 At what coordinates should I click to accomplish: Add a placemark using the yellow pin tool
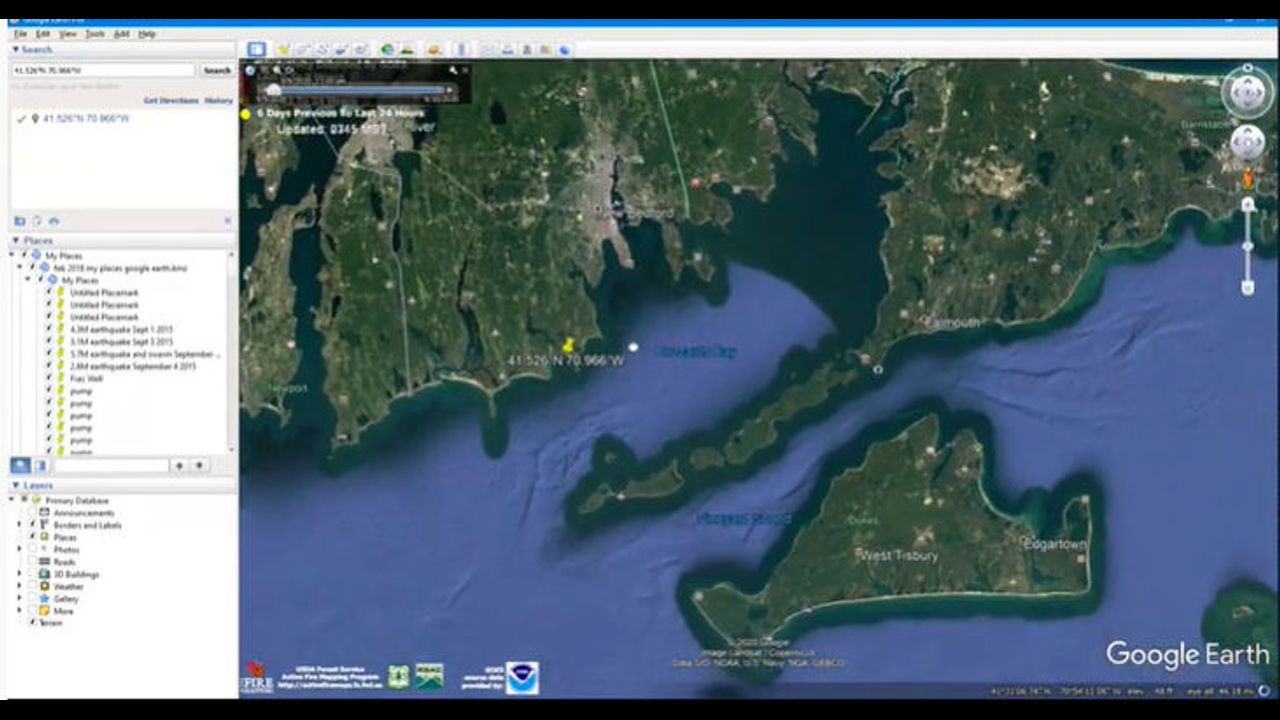tap(283, 49)
